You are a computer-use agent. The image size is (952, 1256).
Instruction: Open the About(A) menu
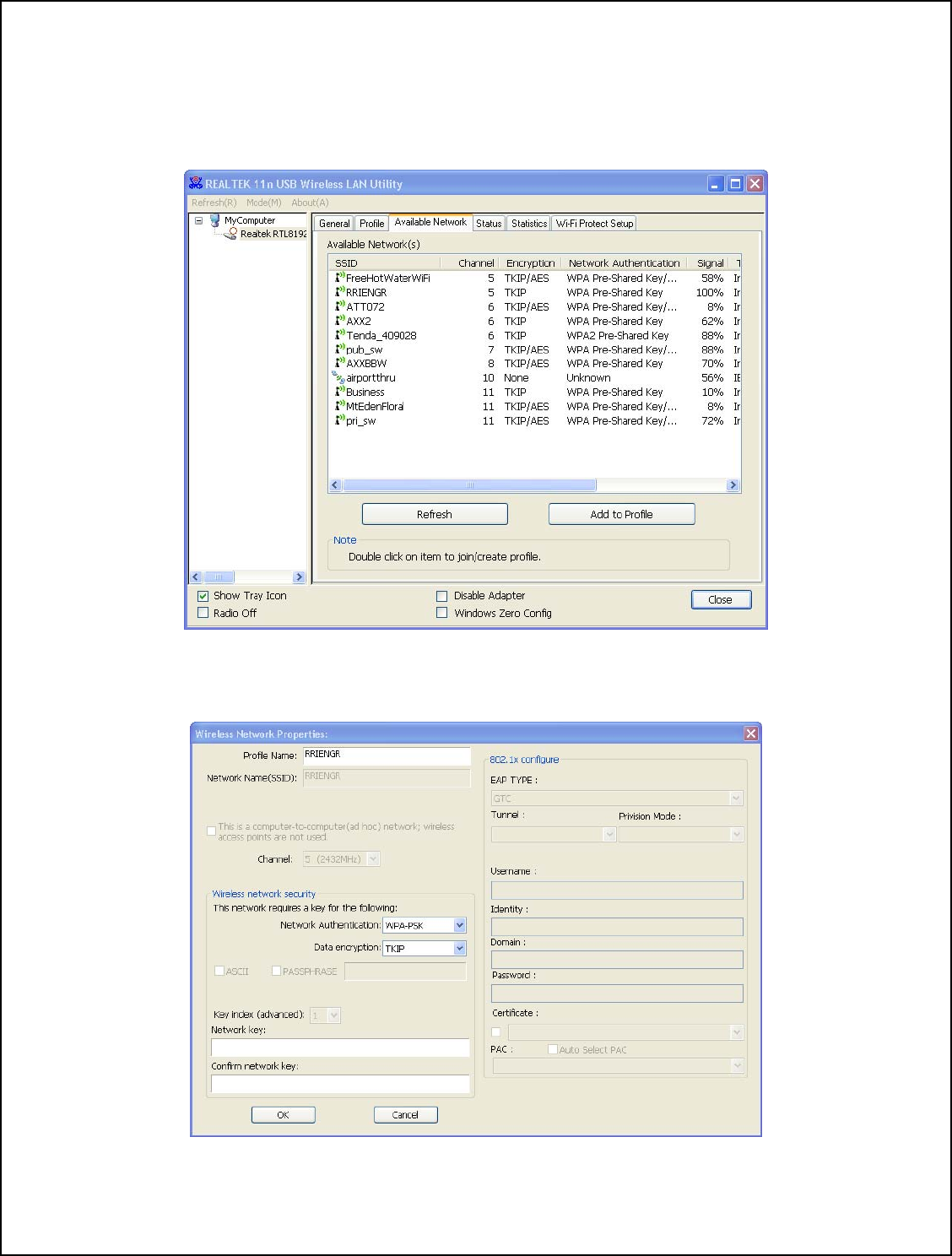point(310,203)
